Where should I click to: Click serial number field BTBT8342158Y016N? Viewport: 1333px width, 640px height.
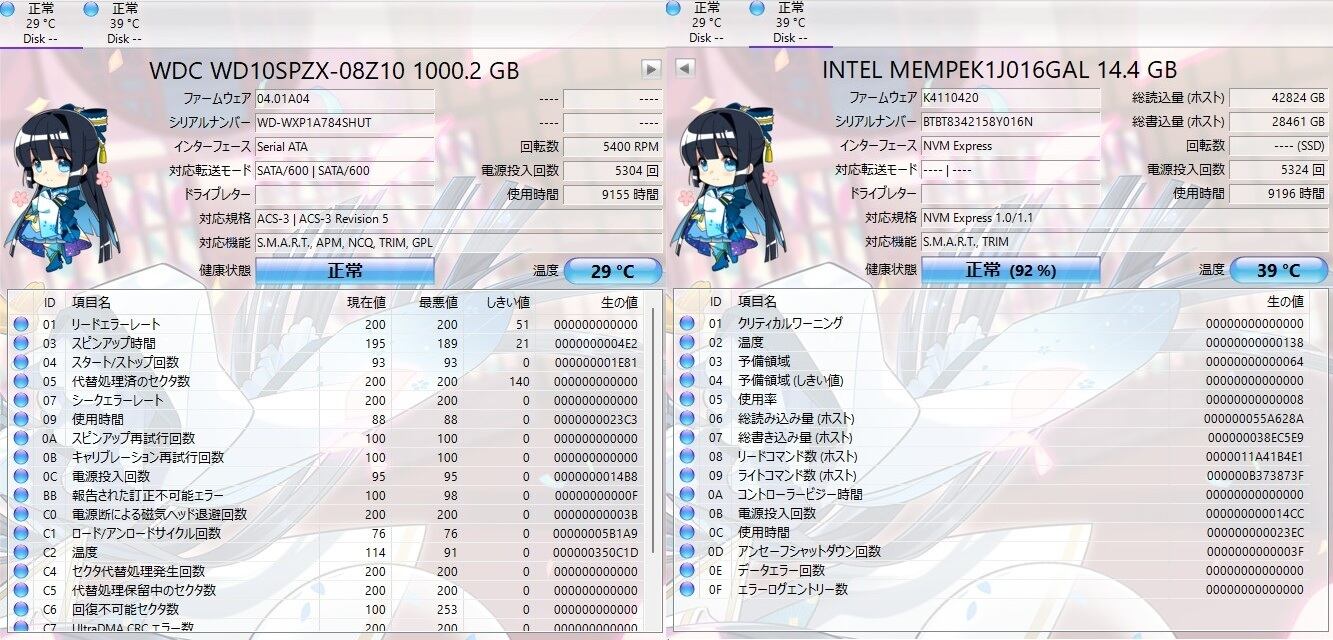(x=1010, y=121)
